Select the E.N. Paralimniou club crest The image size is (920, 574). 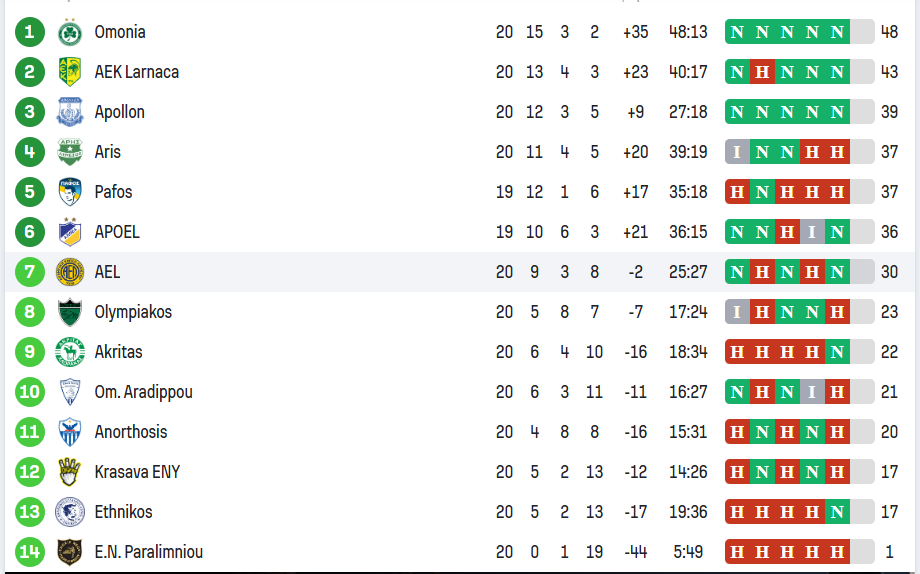70,552
